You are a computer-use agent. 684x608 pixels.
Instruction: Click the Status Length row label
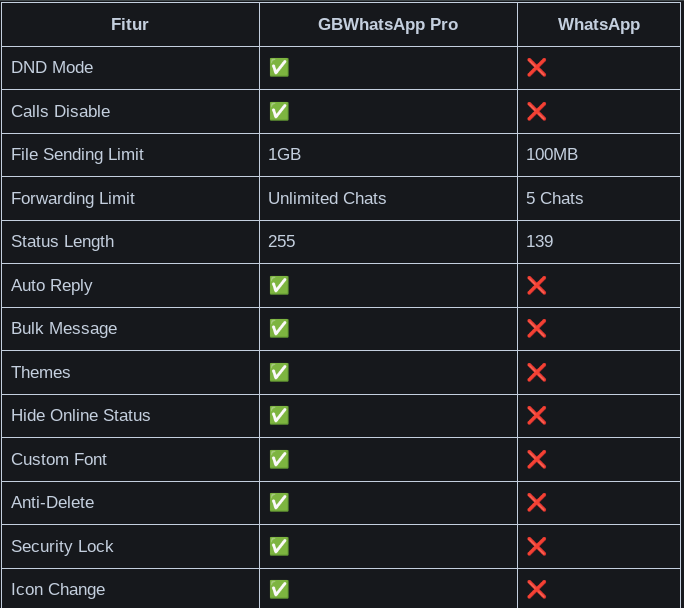click(62, 242)
